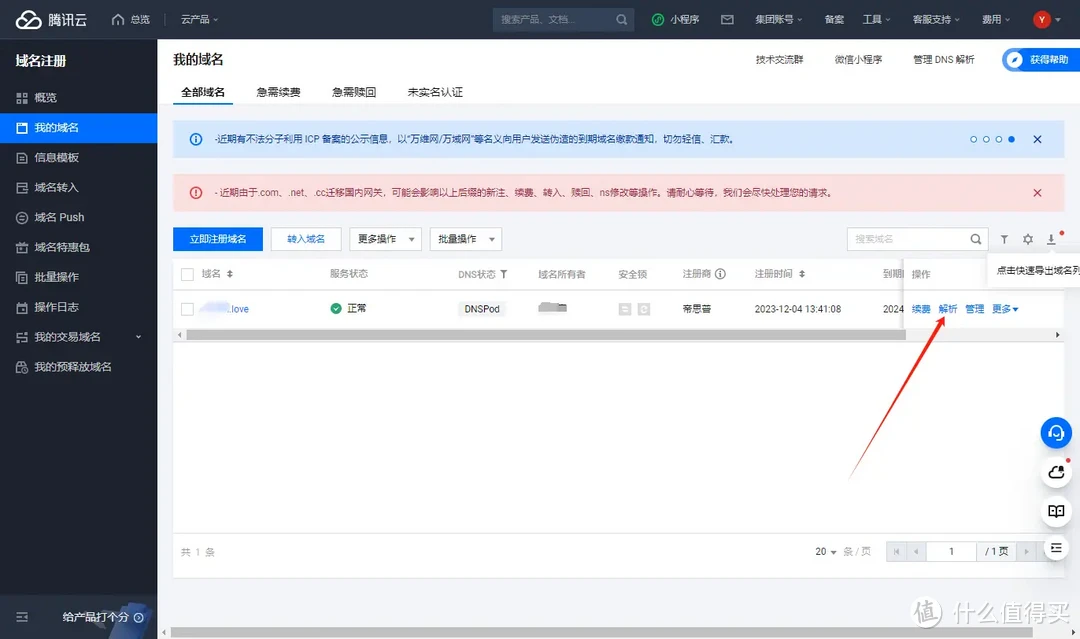Check the .love domain row checkbox

187,309
